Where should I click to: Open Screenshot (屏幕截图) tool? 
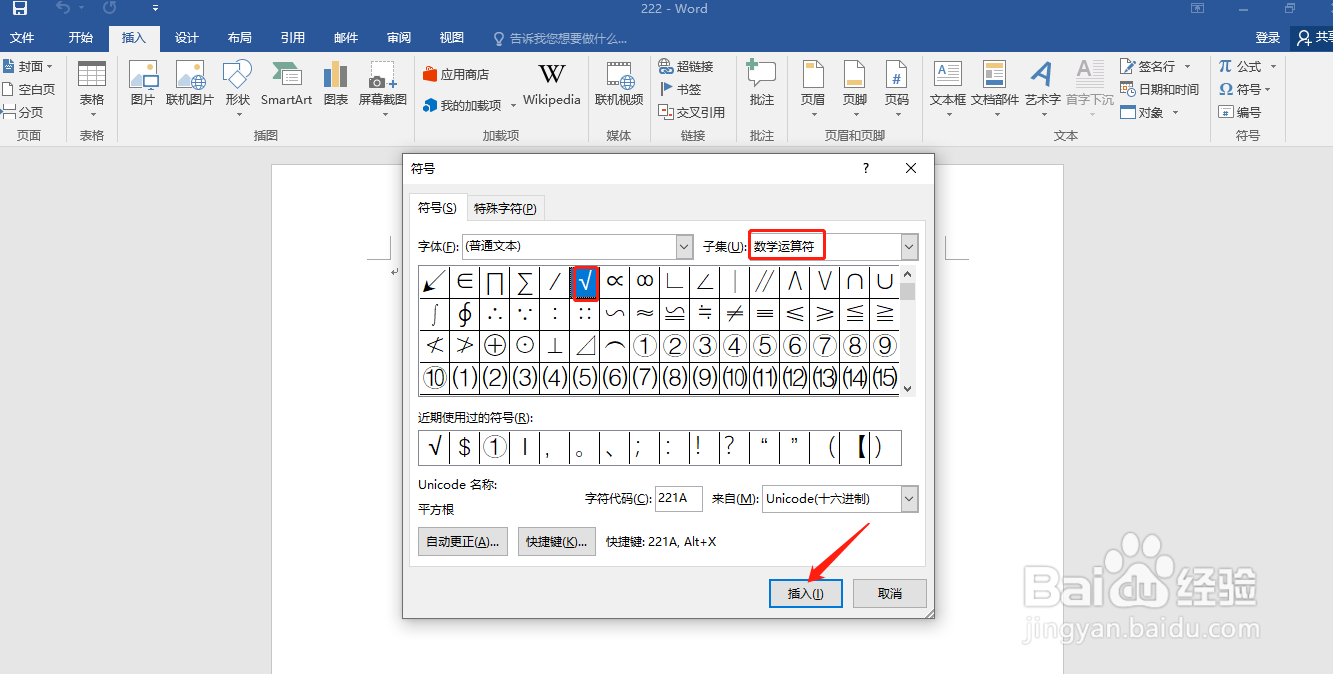[383, 88]
